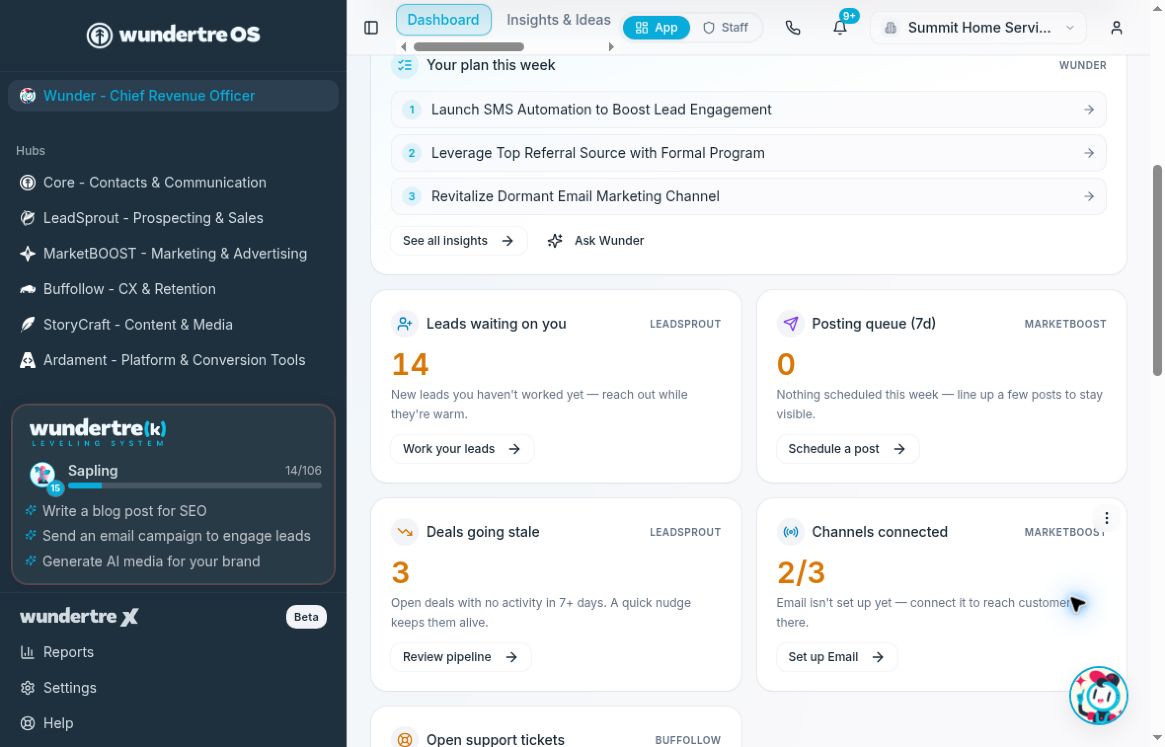1165x747 pixels.
Task: Click the Help lifebuoy icon
Action: coord(27,722)
